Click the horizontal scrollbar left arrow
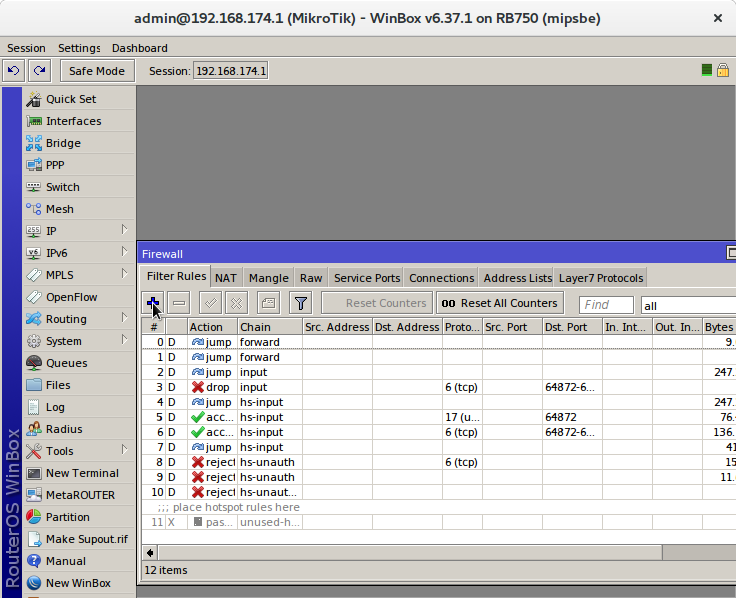 [x=150, y=552]
